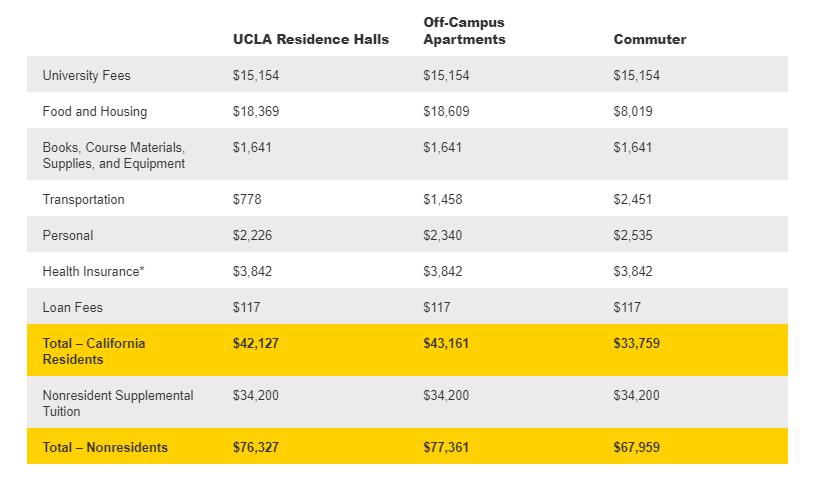Click the Transportation row label

coord(83,199)
